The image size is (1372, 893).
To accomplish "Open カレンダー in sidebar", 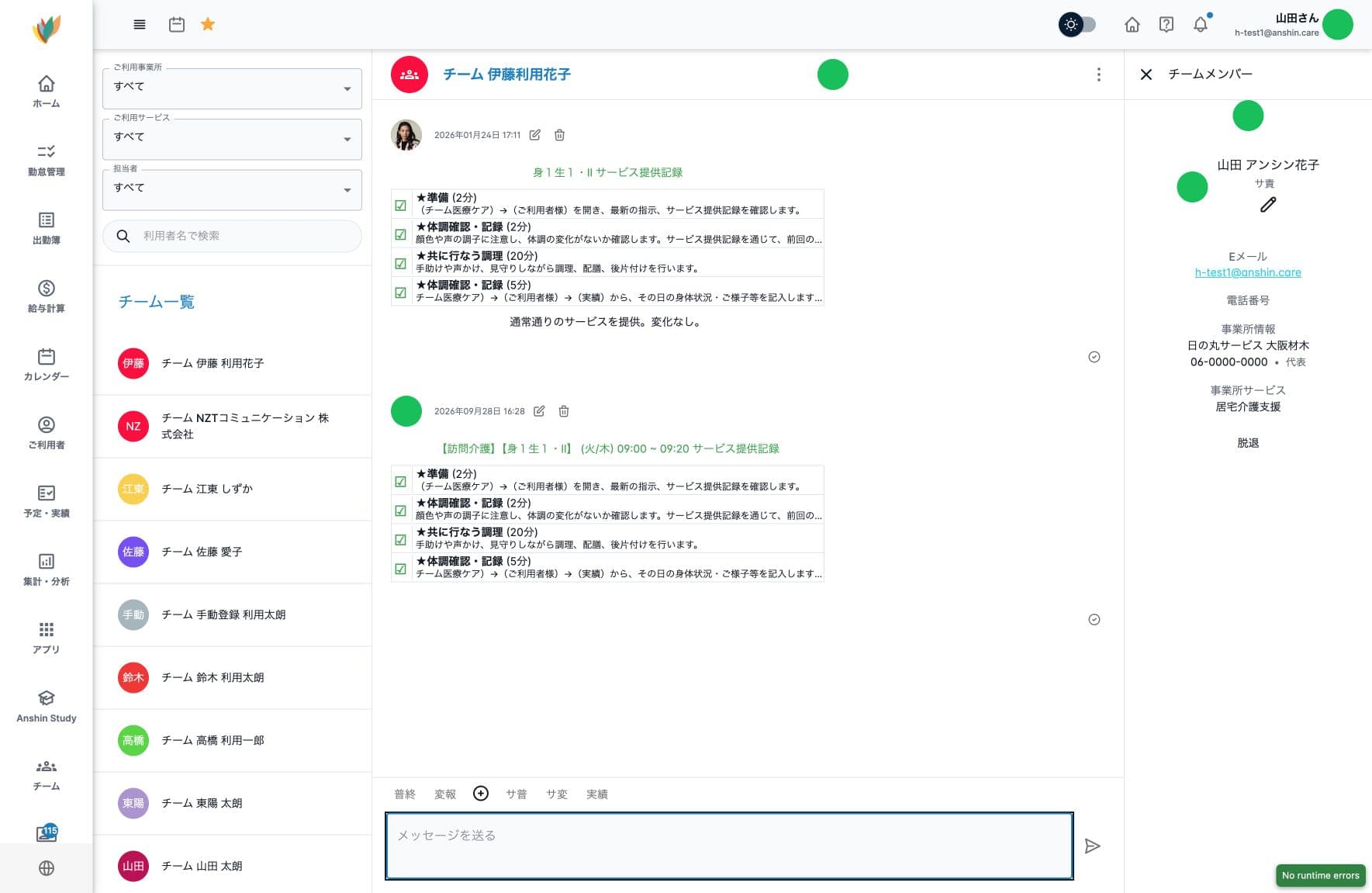I will point(47,365).
